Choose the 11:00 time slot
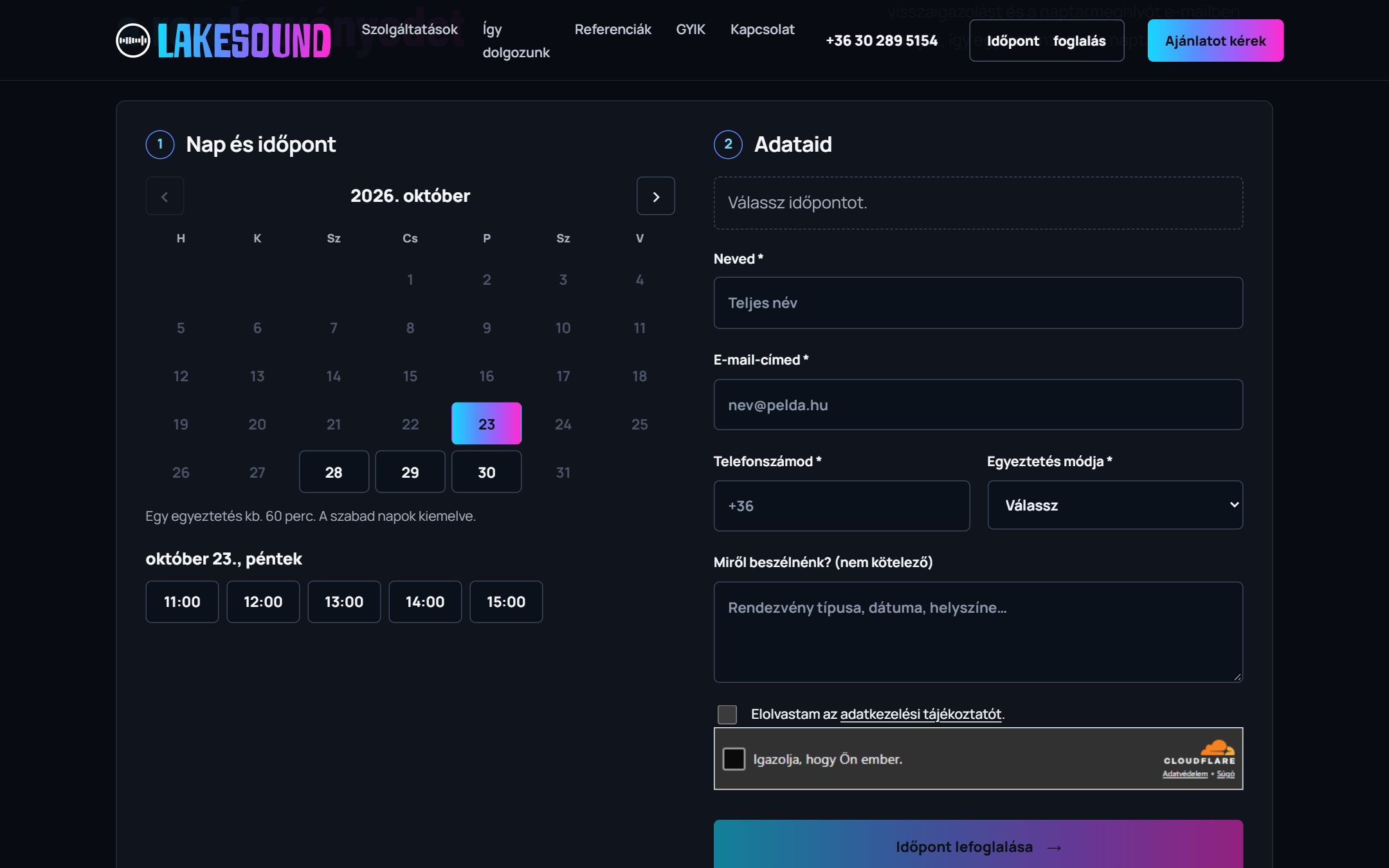The height and width of the screenshot is (868, 1389). [182, 602]
